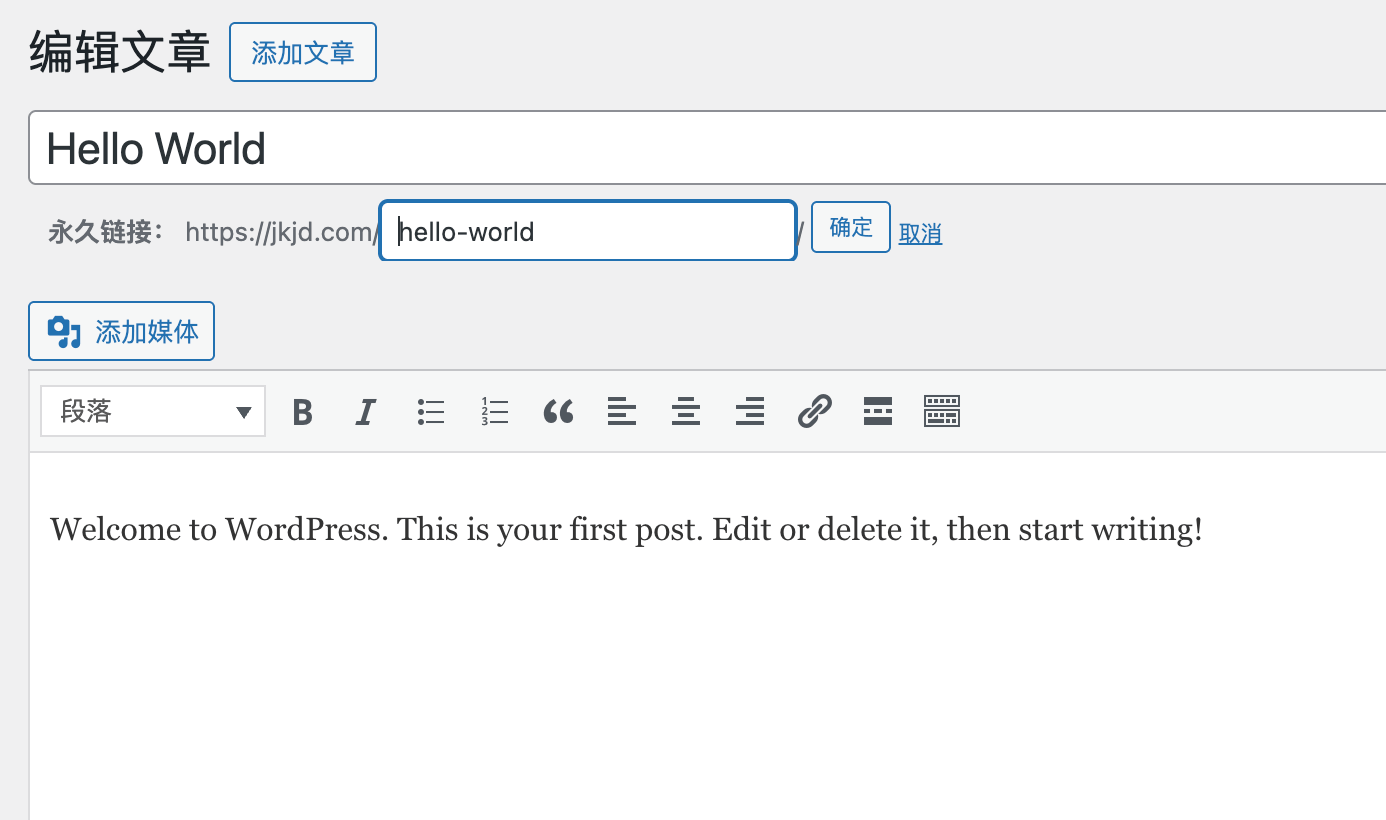Insert the Read More tag
The image size is (1386, 820).
coord(878,412)
